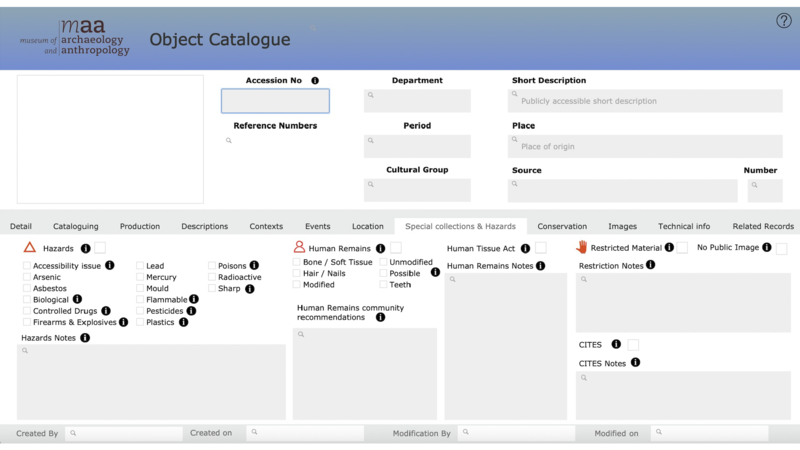Tick the main Hazards checkbox
800x450 pixels.
(100, 248)
